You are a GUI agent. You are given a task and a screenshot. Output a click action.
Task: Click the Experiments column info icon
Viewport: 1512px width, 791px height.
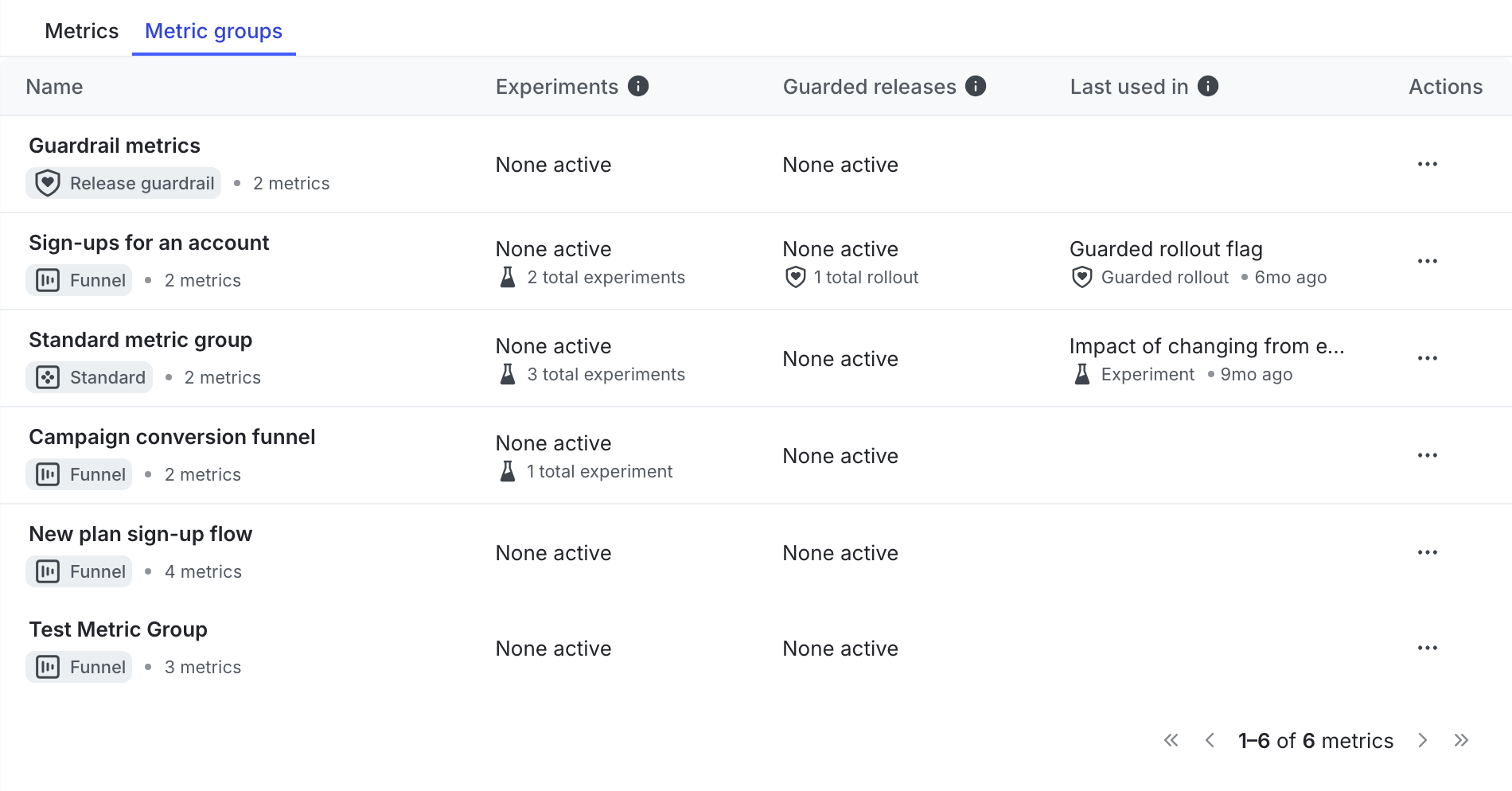[x=638, y=86]
